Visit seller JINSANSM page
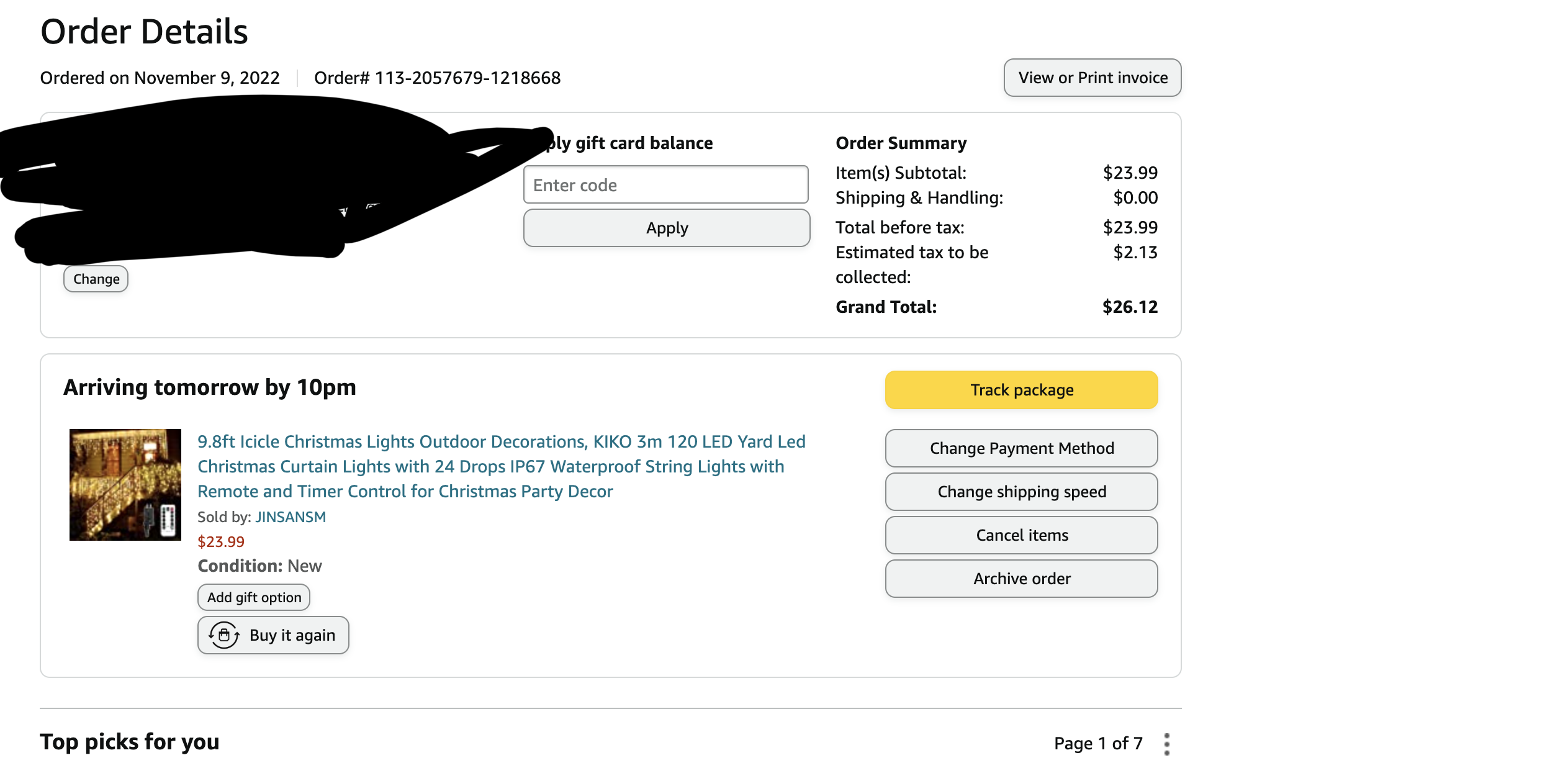 pyautogui.click(x=291, y=517)
